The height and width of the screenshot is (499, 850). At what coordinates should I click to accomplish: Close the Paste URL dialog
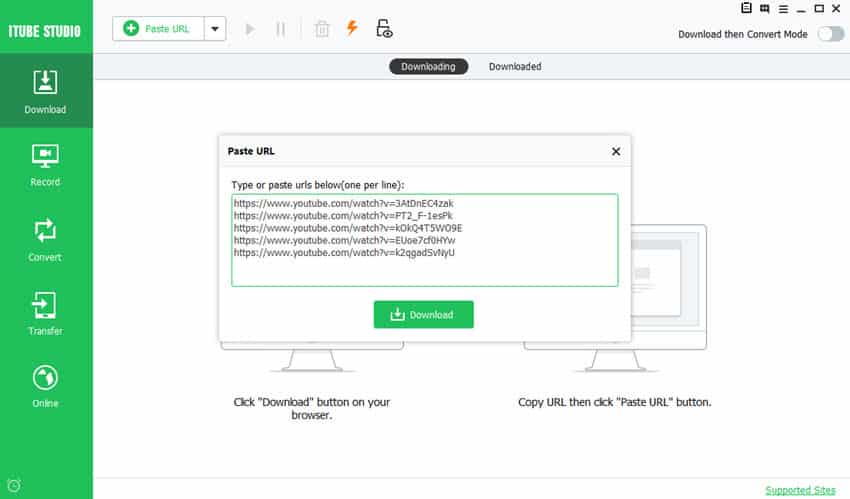click(616, 152)
